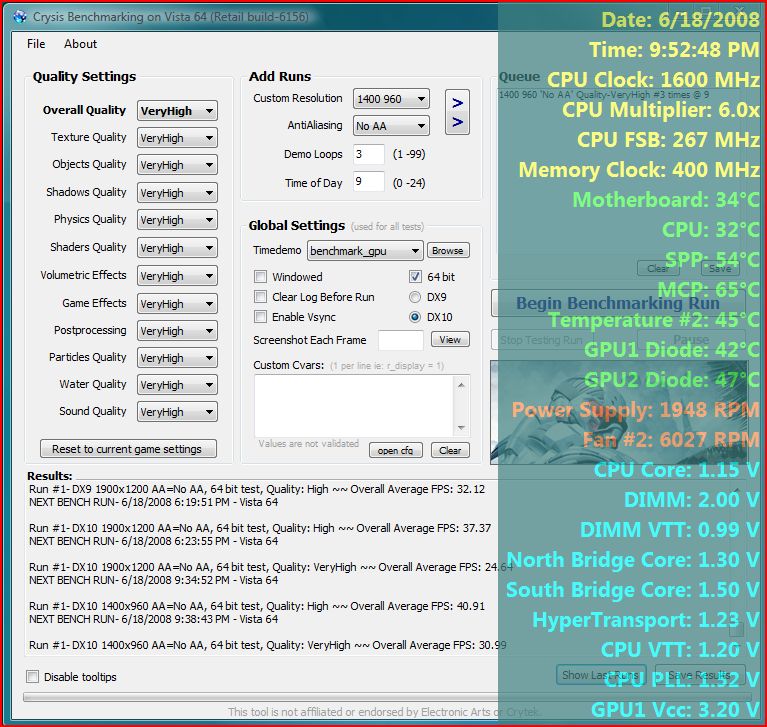Expand the Particles Quality dropdown
Viewport: 767px width, 727px height.
[x=177, y=358]
